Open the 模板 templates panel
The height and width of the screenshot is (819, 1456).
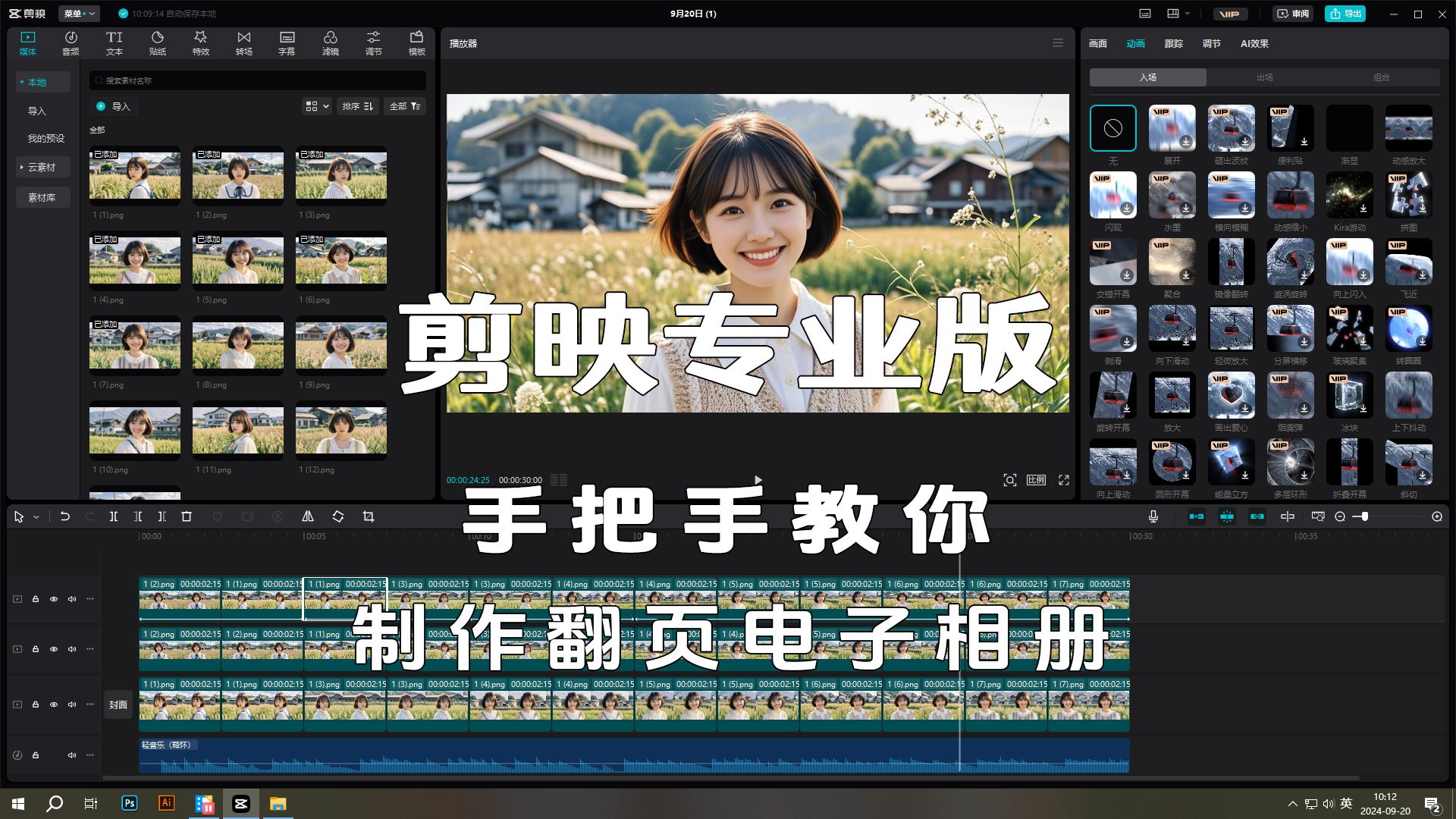point(417,43)
